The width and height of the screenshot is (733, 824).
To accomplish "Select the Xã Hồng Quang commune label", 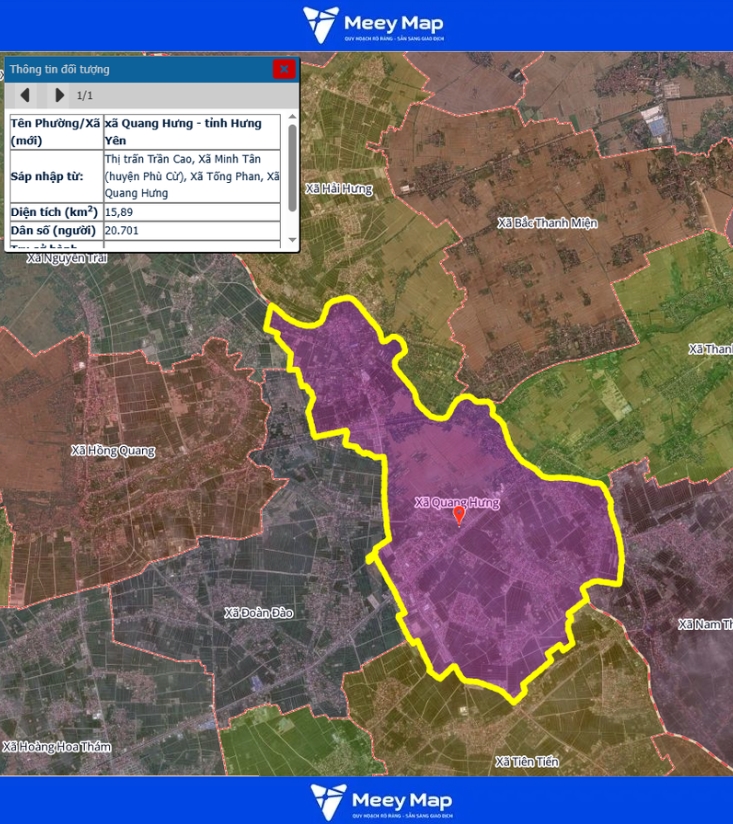I will pyautogui.click(x=113, y=451).
